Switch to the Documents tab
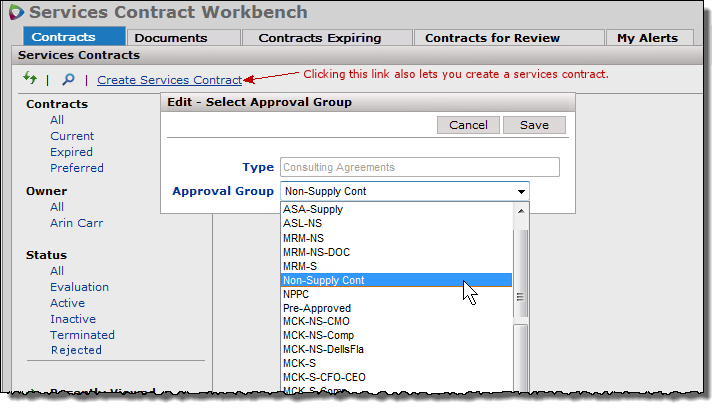The width and height of the screenshot is (719, 410). pos(170,38)
